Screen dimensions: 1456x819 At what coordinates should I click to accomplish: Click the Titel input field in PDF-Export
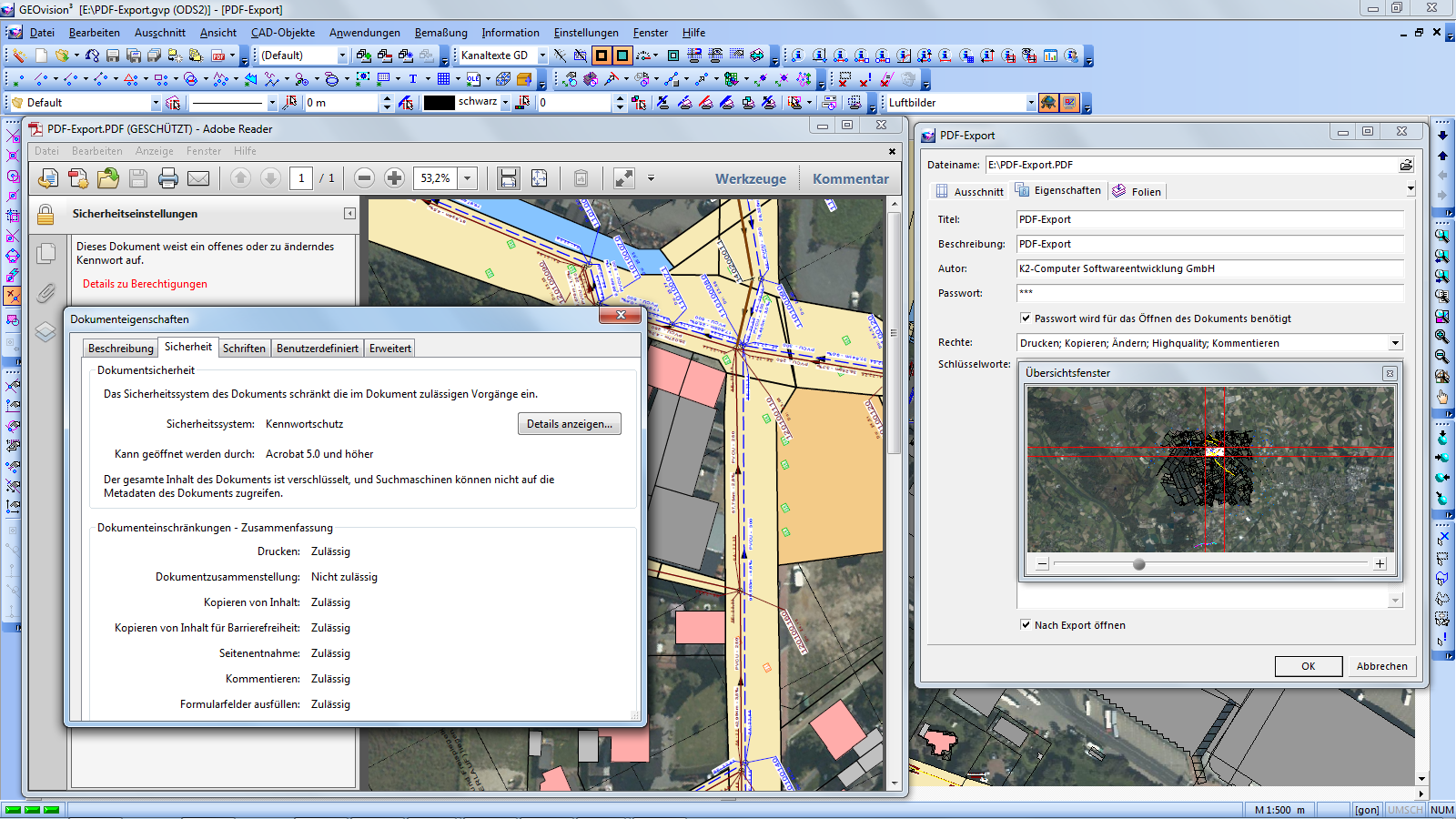[1209, 219]
